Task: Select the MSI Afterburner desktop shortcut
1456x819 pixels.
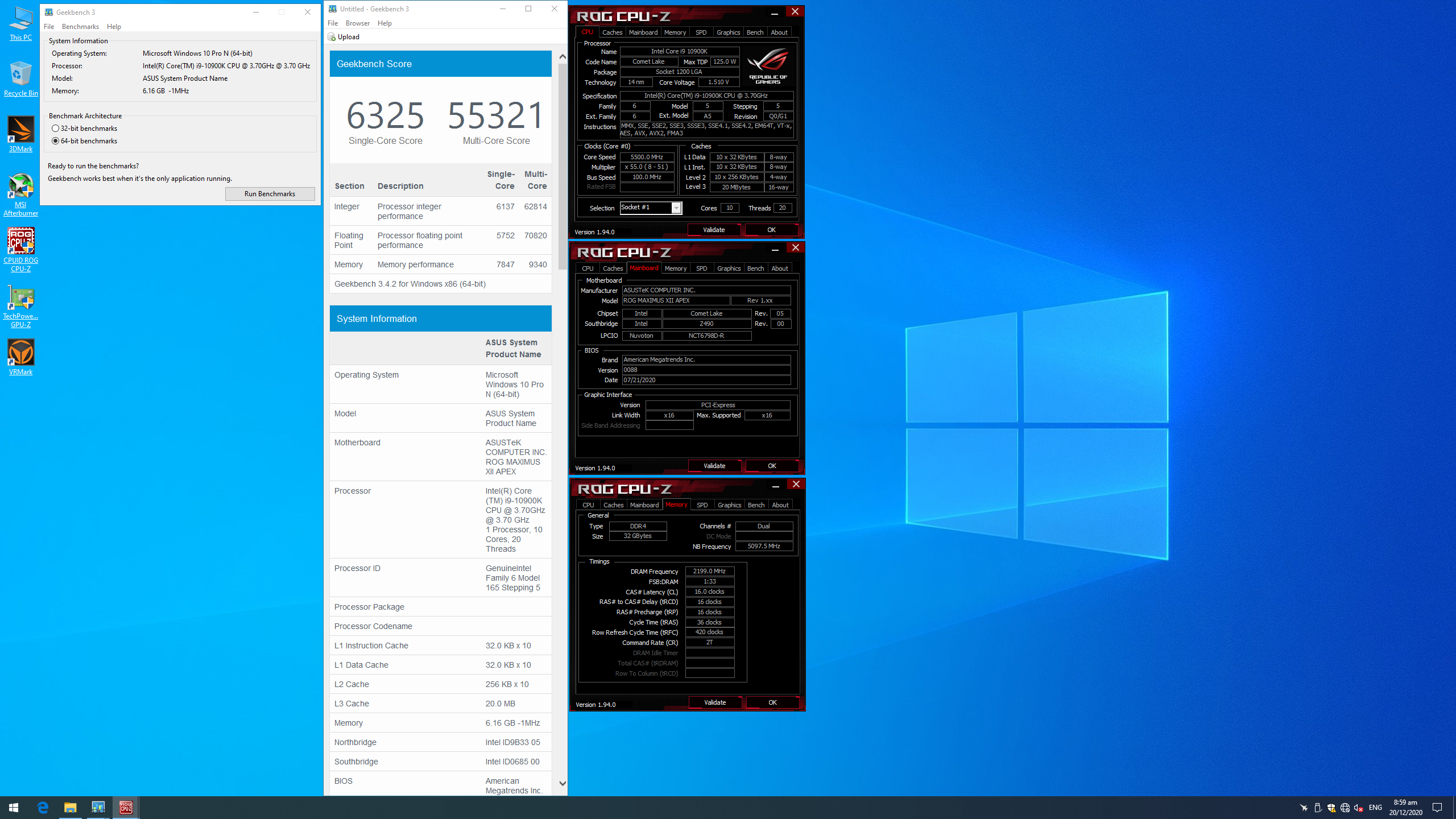Action: pos(20,195)
